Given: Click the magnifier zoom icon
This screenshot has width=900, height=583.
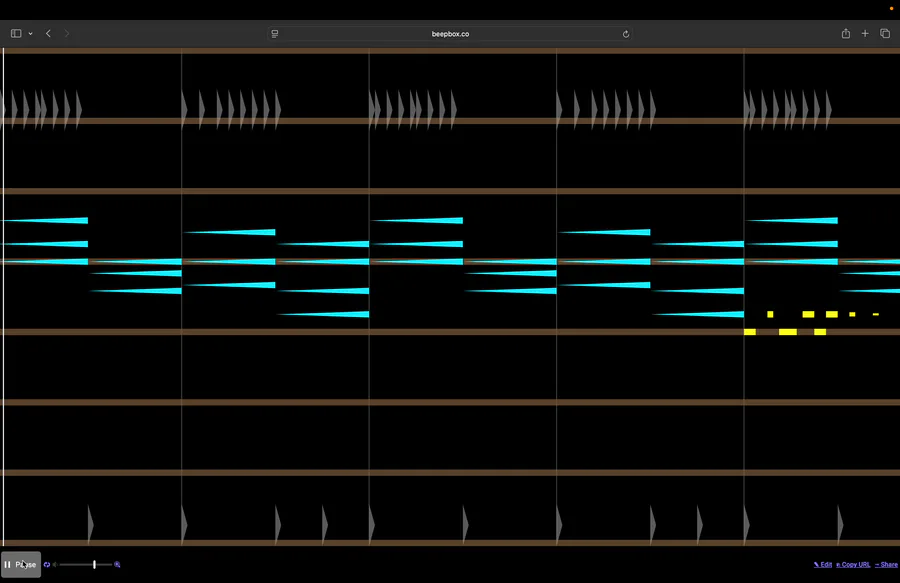Looking at the screenshot, I should 117,565.
